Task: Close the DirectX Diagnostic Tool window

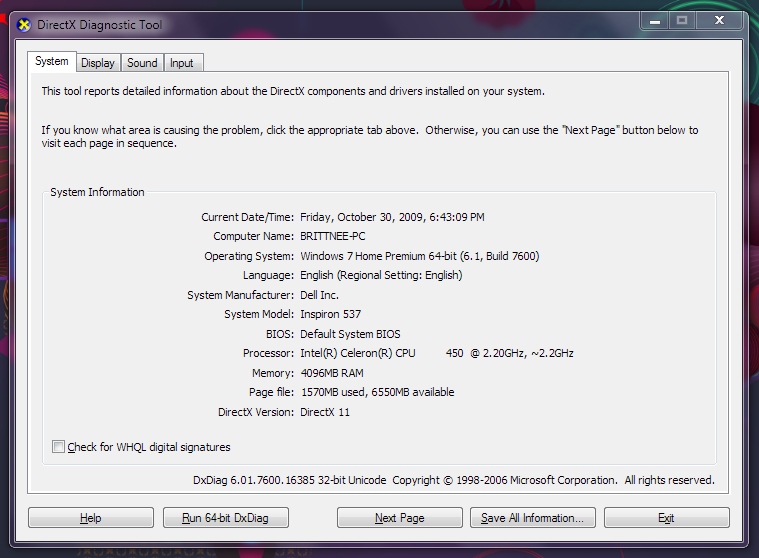Action: [x=719, y=21]
